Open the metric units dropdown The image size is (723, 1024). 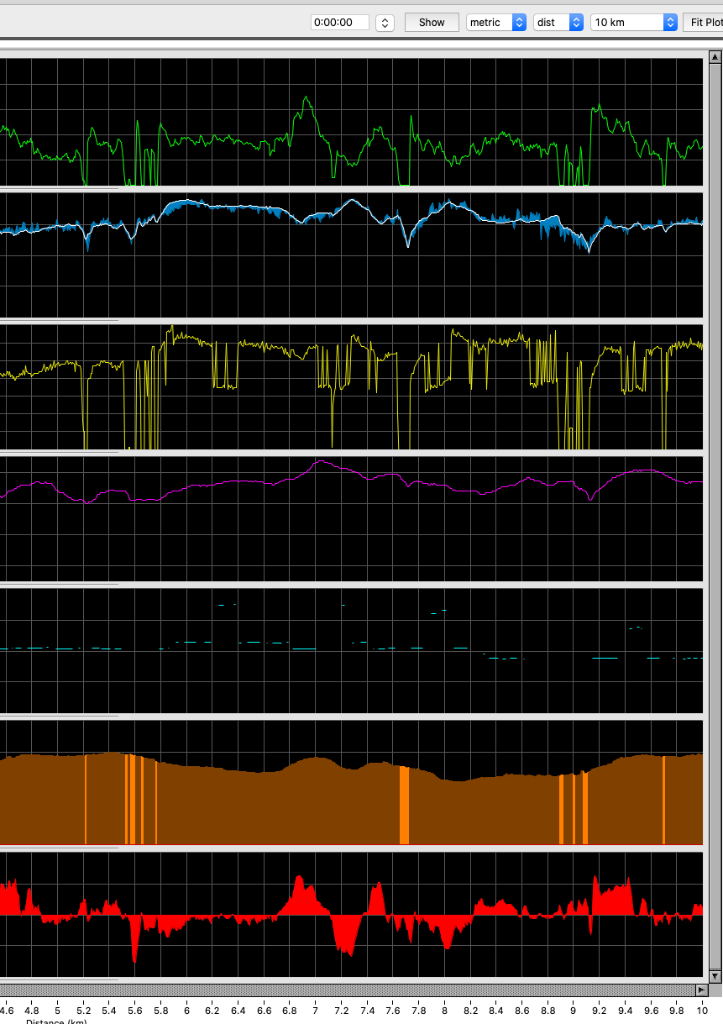[496, 22]
